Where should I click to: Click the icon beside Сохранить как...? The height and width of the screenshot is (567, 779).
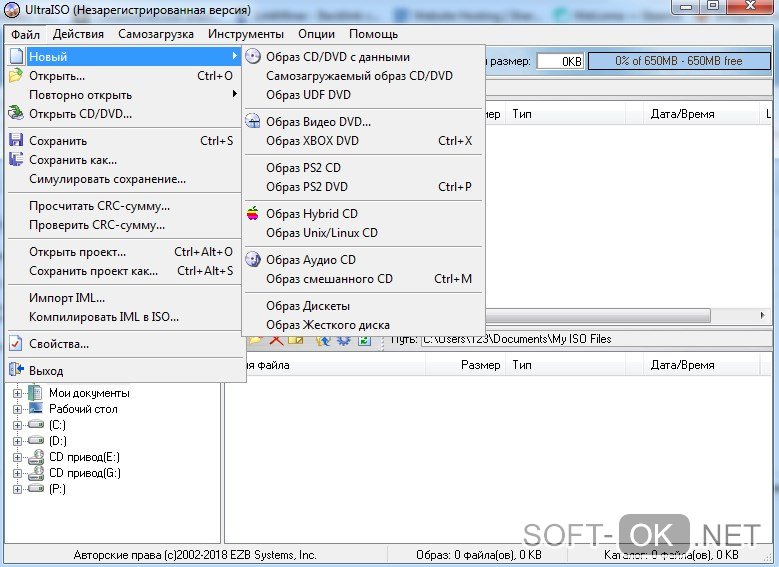[16, 159]
